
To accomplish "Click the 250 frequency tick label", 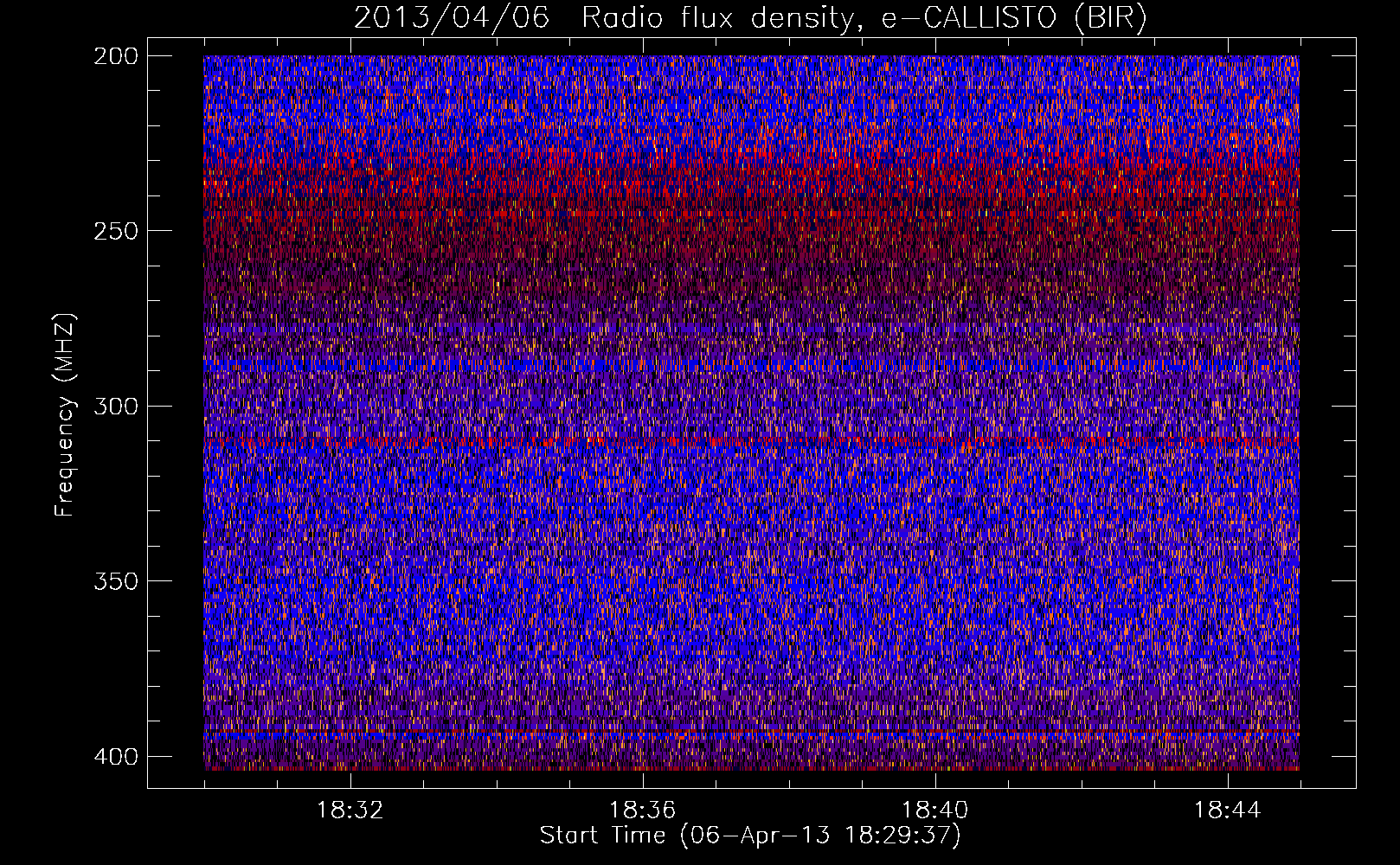I will [115, 231].
